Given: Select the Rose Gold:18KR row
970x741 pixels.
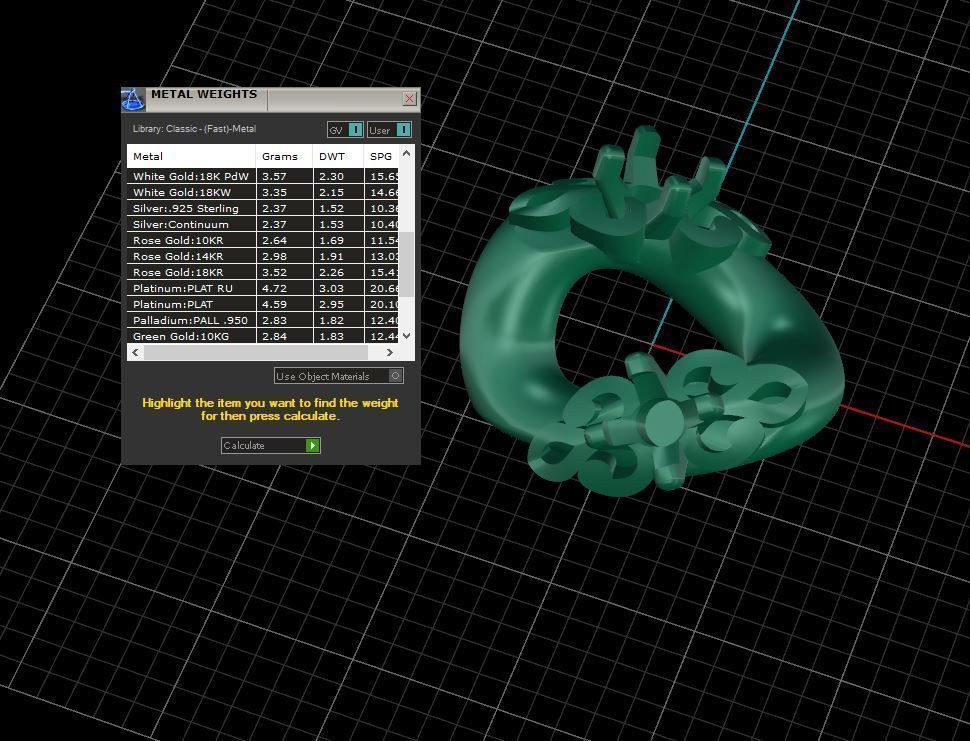Looking at the screenshot, I should coord(263,272).
